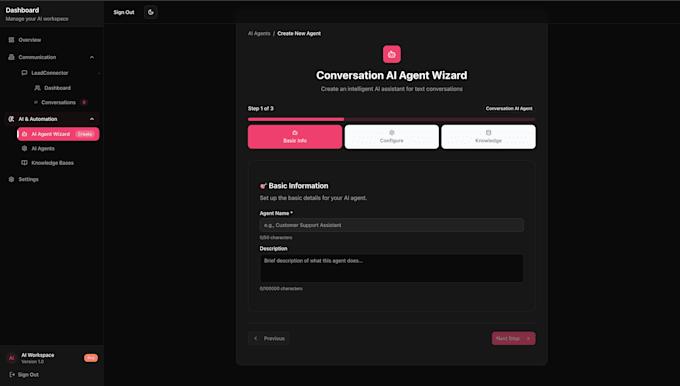Click the LeadConnector chat icon
The height and width of the screenshot is (386, 680).
[24, 73]
